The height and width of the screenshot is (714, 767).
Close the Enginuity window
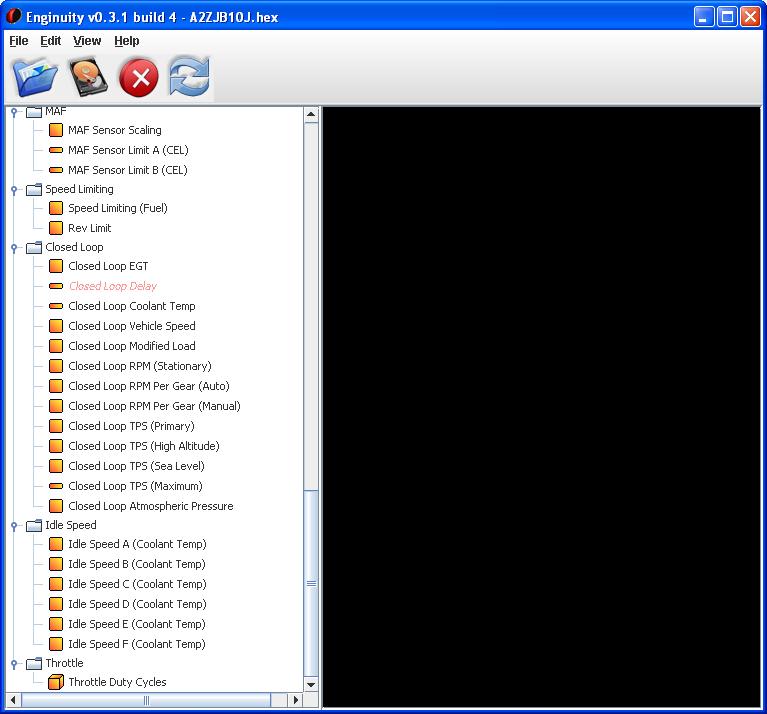point(750,17)
